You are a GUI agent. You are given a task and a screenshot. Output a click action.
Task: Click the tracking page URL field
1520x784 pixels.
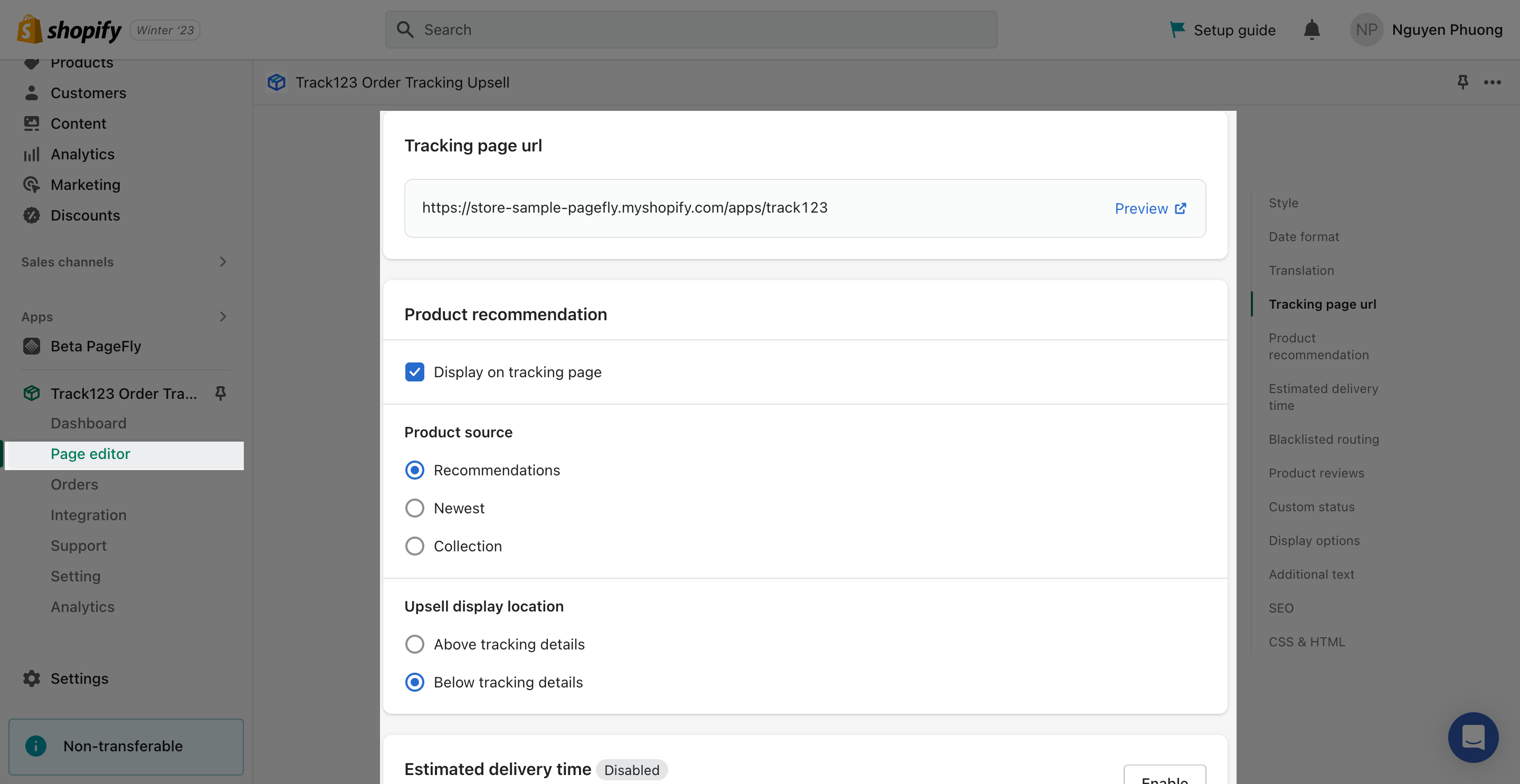click(805, 208)
